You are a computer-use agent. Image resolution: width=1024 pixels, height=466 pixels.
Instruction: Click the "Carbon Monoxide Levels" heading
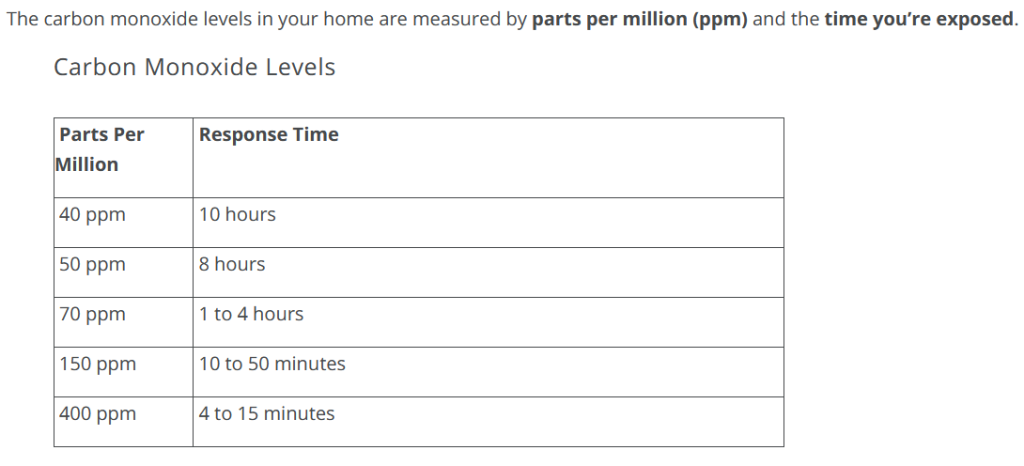(194, 67)
